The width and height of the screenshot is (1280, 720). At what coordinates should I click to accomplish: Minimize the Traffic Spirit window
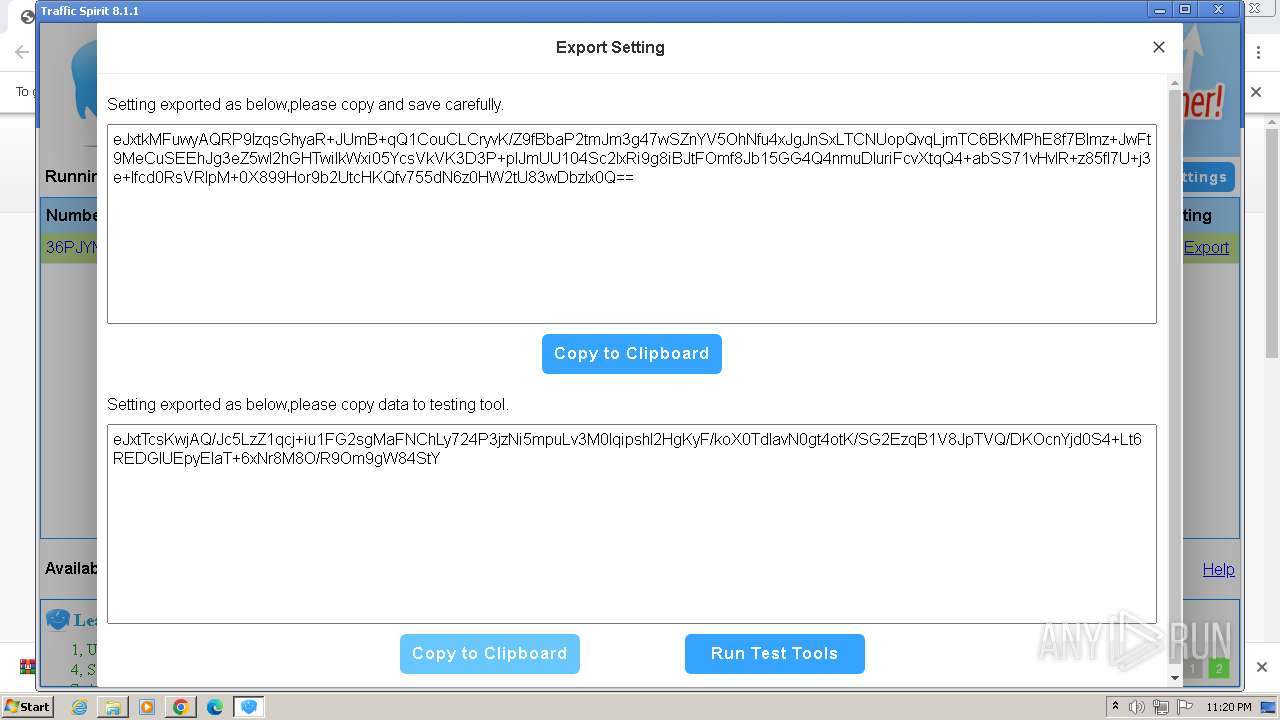click(x=1159, y=9)
